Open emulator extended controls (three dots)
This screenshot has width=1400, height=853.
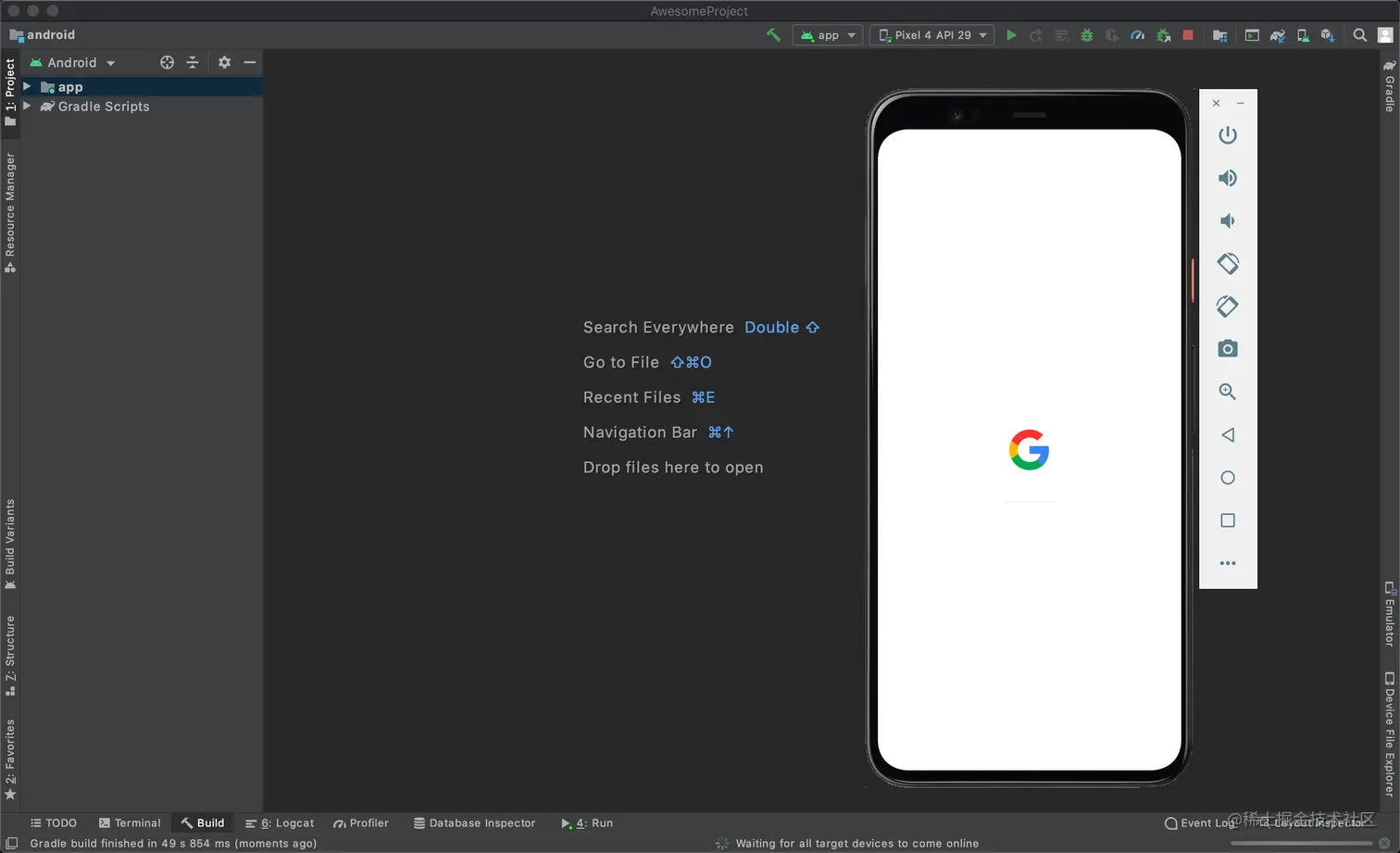1228,563
